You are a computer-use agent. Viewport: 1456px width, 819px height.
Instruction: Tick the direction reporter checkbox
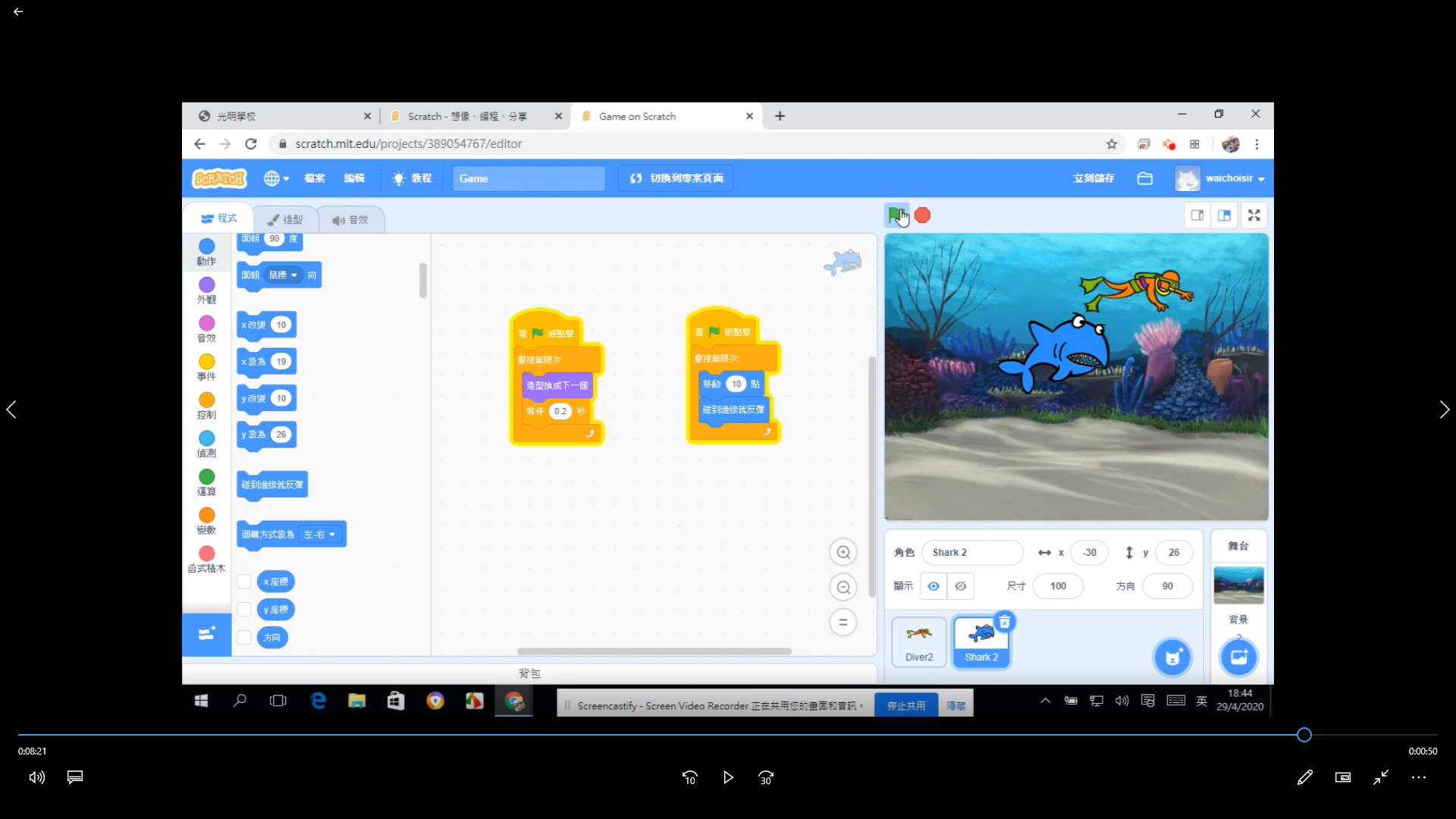244,638
